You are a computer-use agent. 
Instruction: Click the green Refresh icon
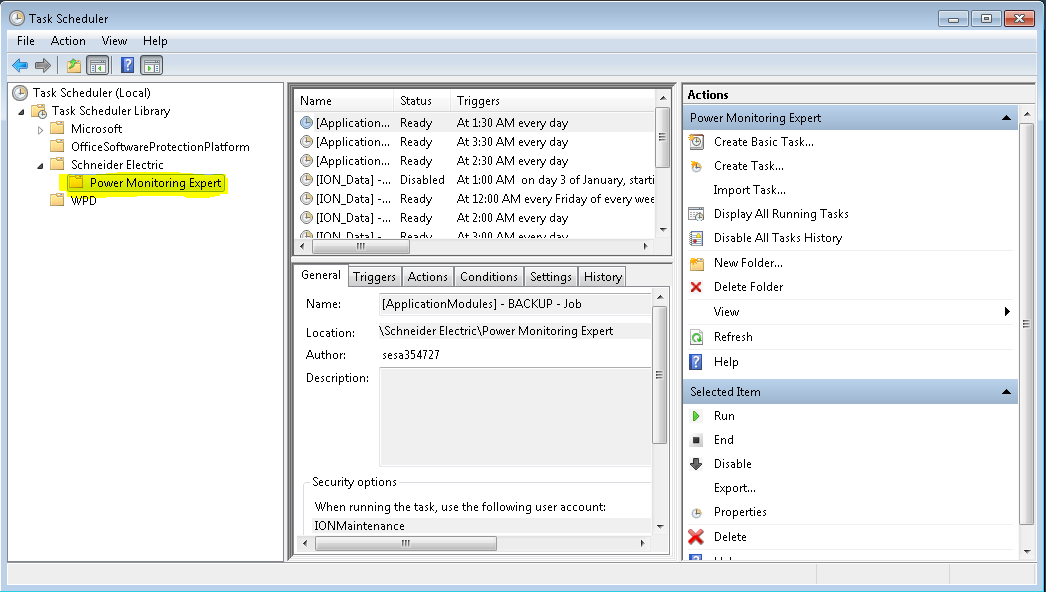coord(696,337)
